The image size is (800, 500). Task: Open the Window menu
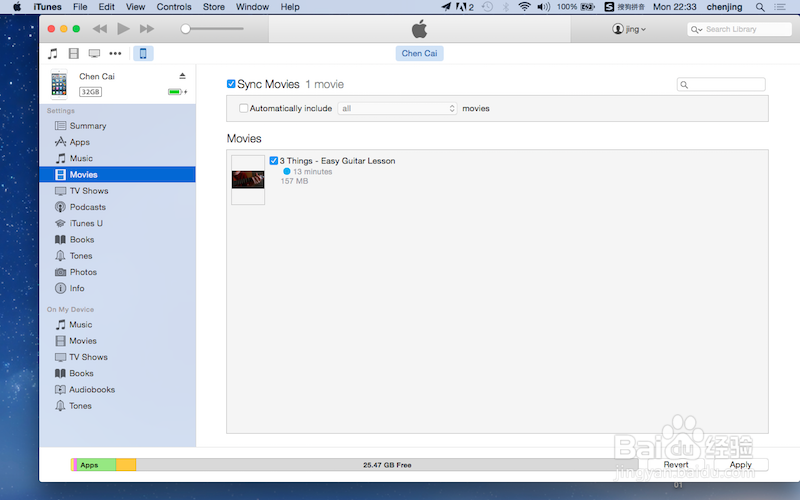(253, 7)
